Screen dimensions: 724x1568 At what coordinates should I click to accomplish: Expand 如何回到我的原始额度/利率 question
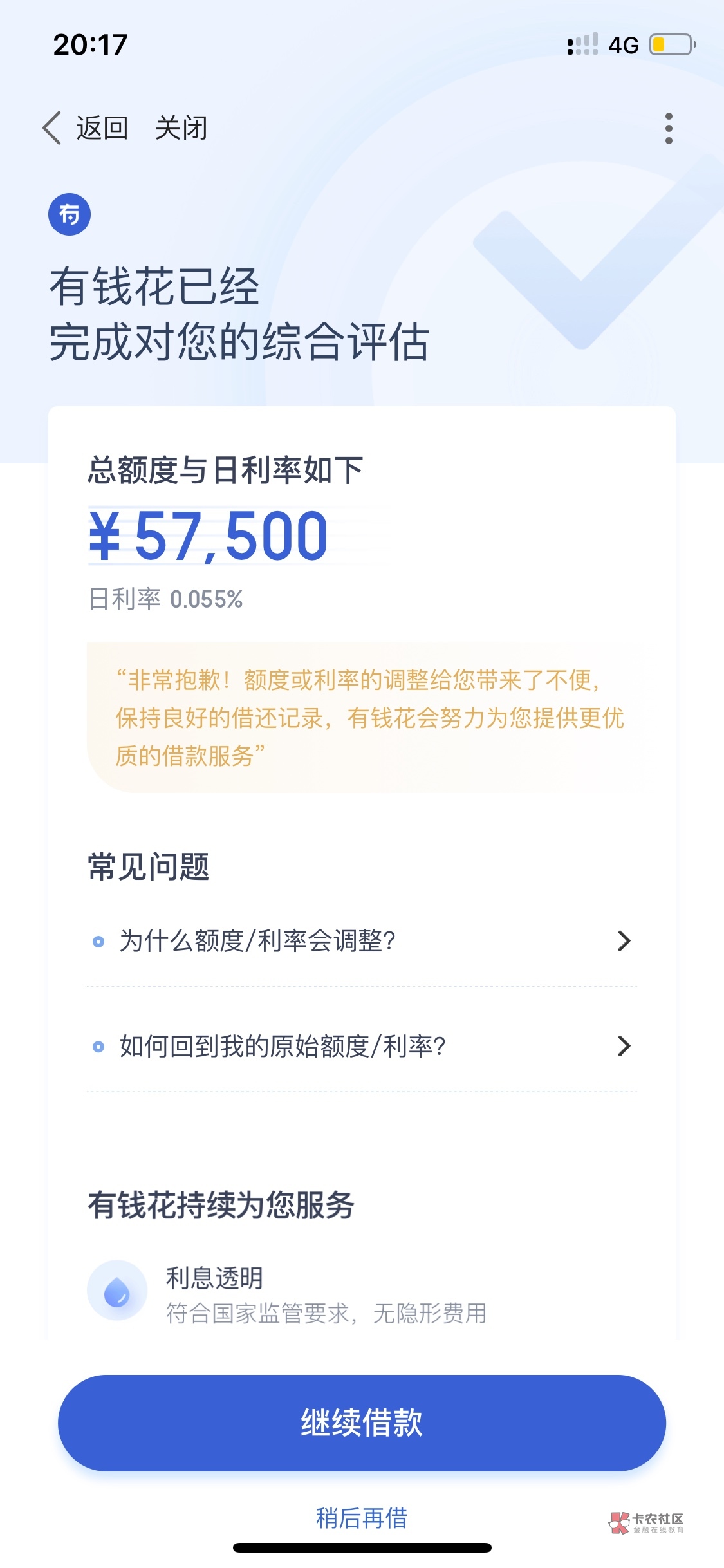283,1046
